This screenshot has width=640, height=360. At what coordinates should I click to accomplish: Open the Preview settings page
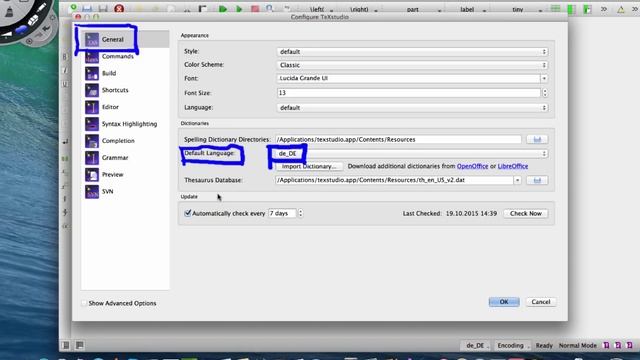(125, 174)
